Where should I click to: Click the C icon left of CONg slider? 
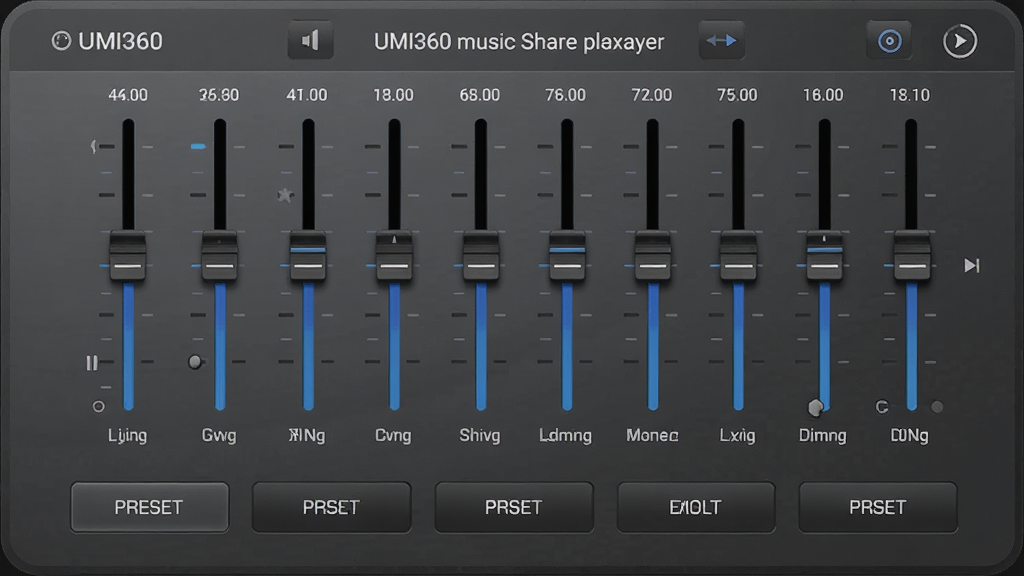882,407
